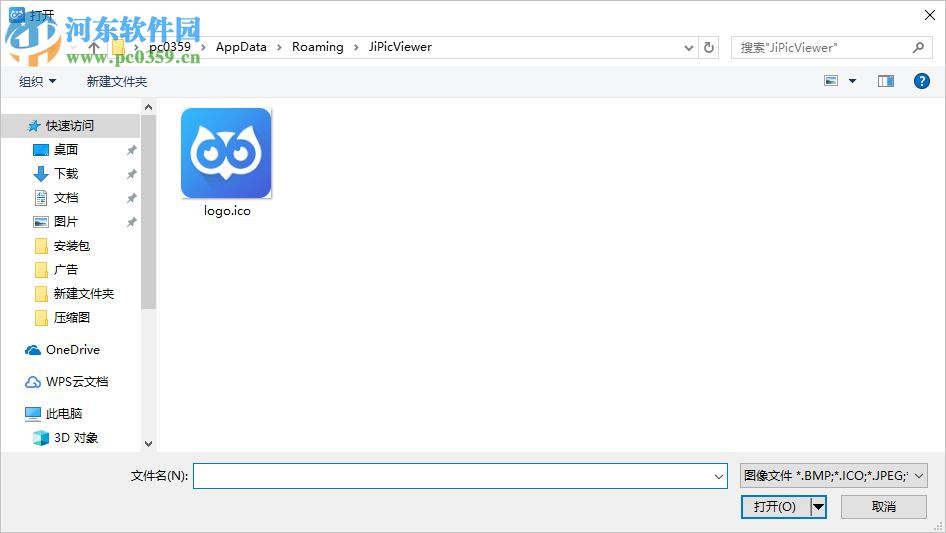Click the pin icon beside 图片
The image size is (946, 533).
131,222
